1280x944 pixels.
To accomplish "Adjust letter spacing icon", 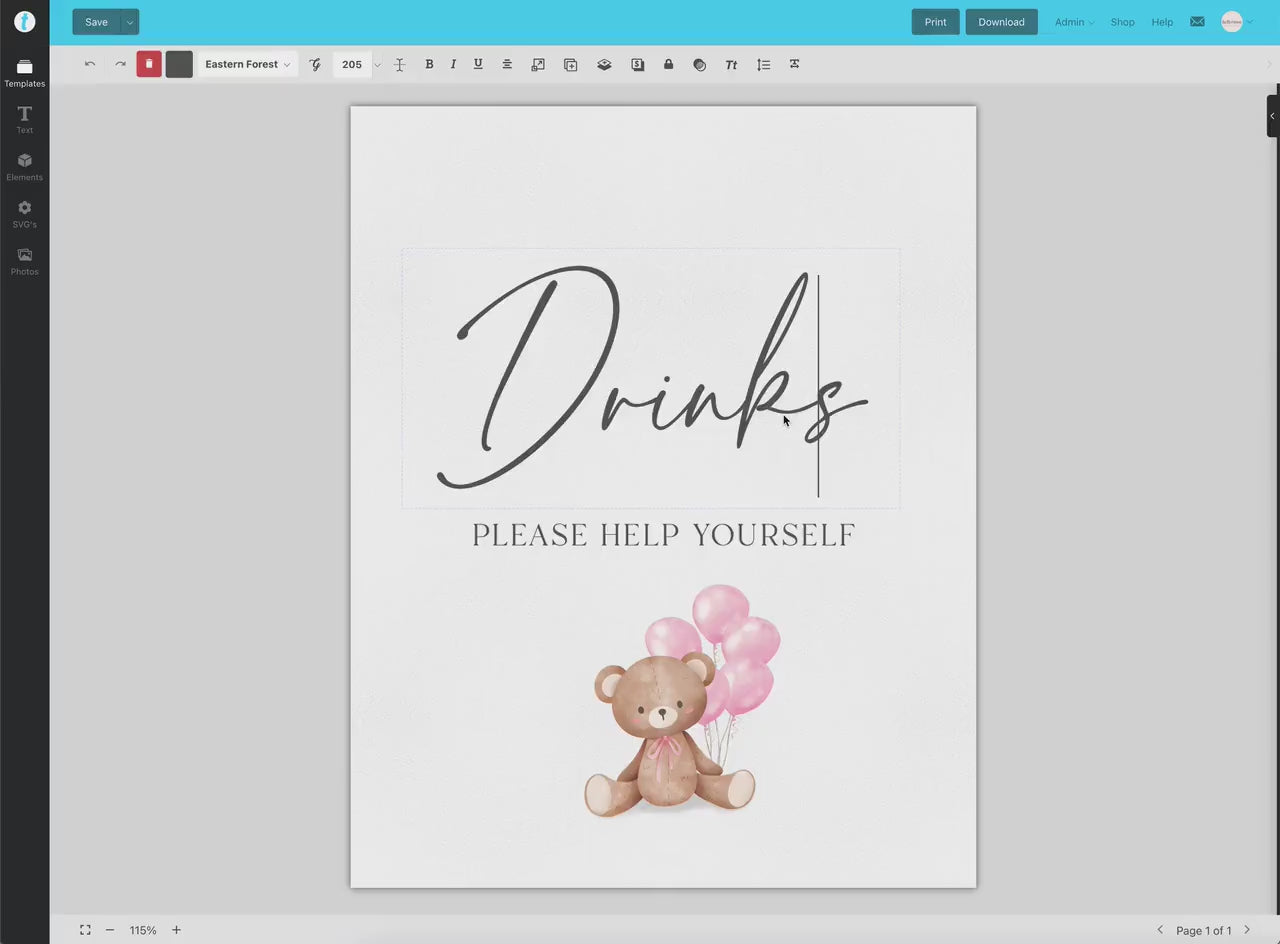I will click(x=794, y=64).
